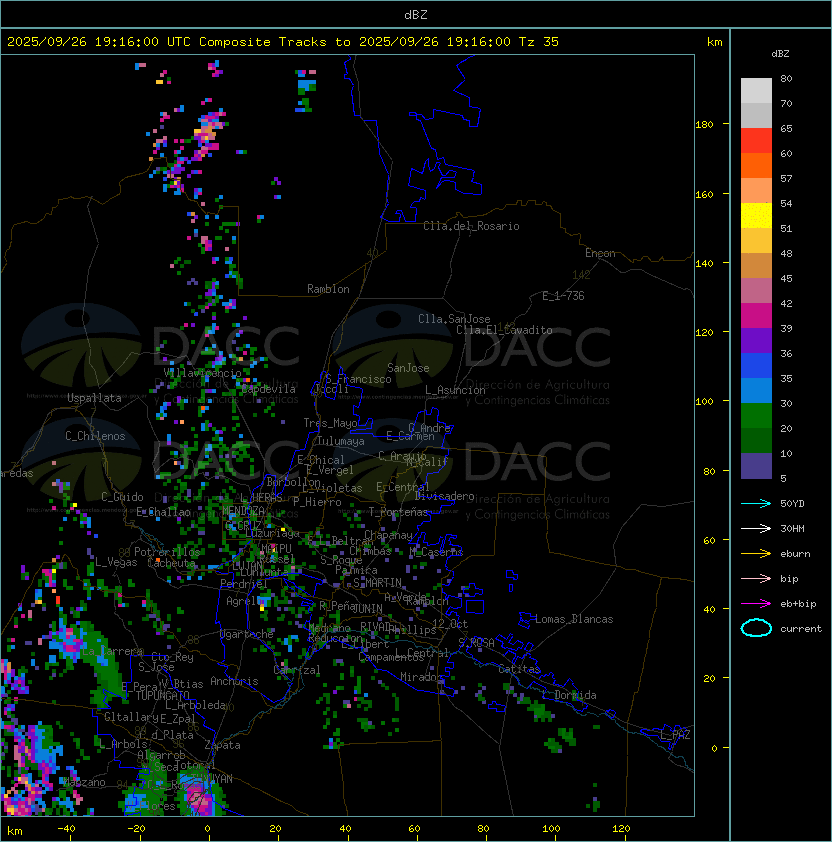Click the SanJose label above L_Asuncion
The width and height of the screenshot is (832, 842).
[408, 368]
